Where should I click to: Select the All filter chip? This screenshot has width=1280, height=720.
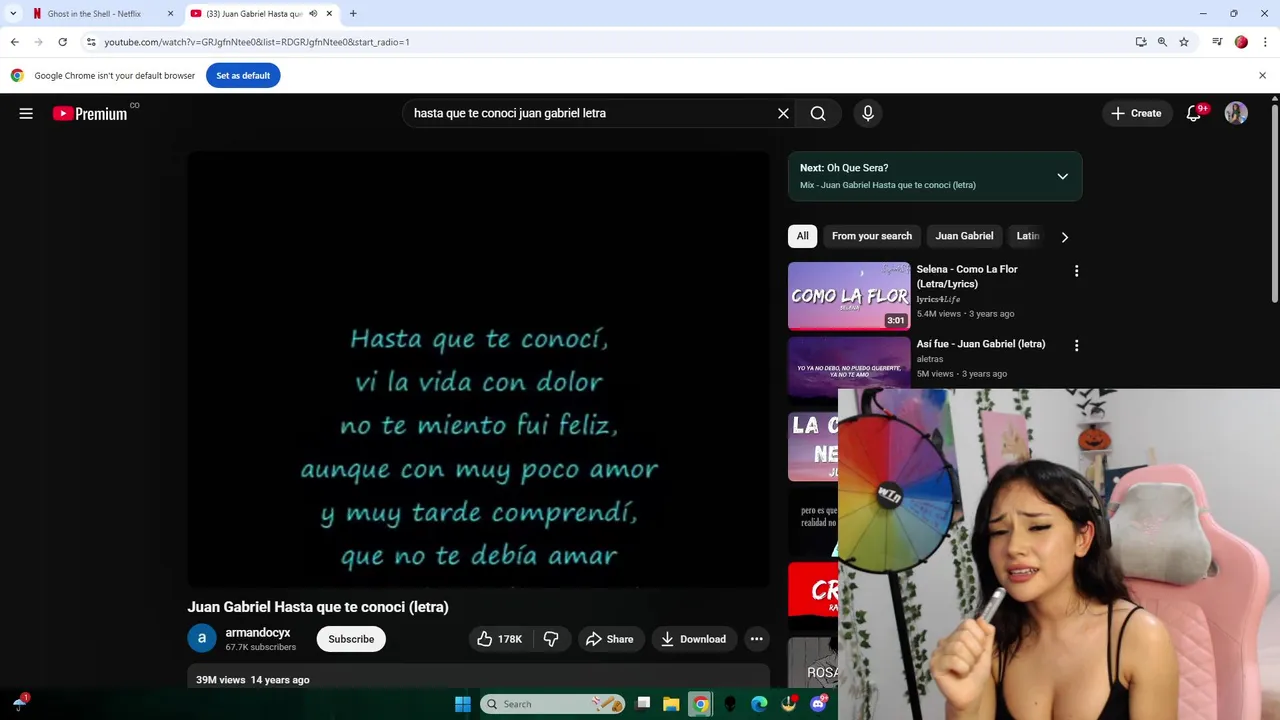pos(802,236)
